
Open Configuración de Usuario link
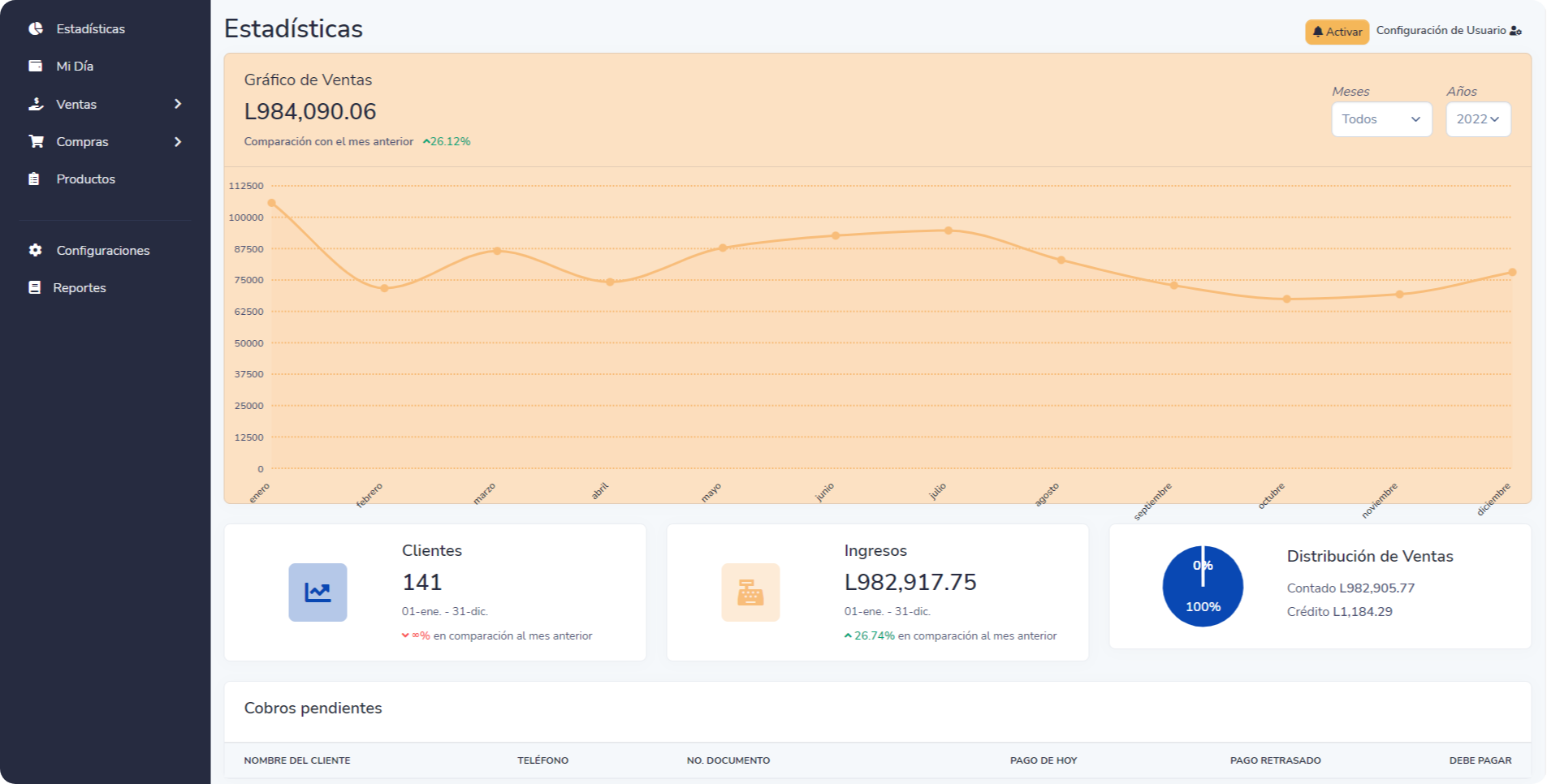(x=1449, y=31)
